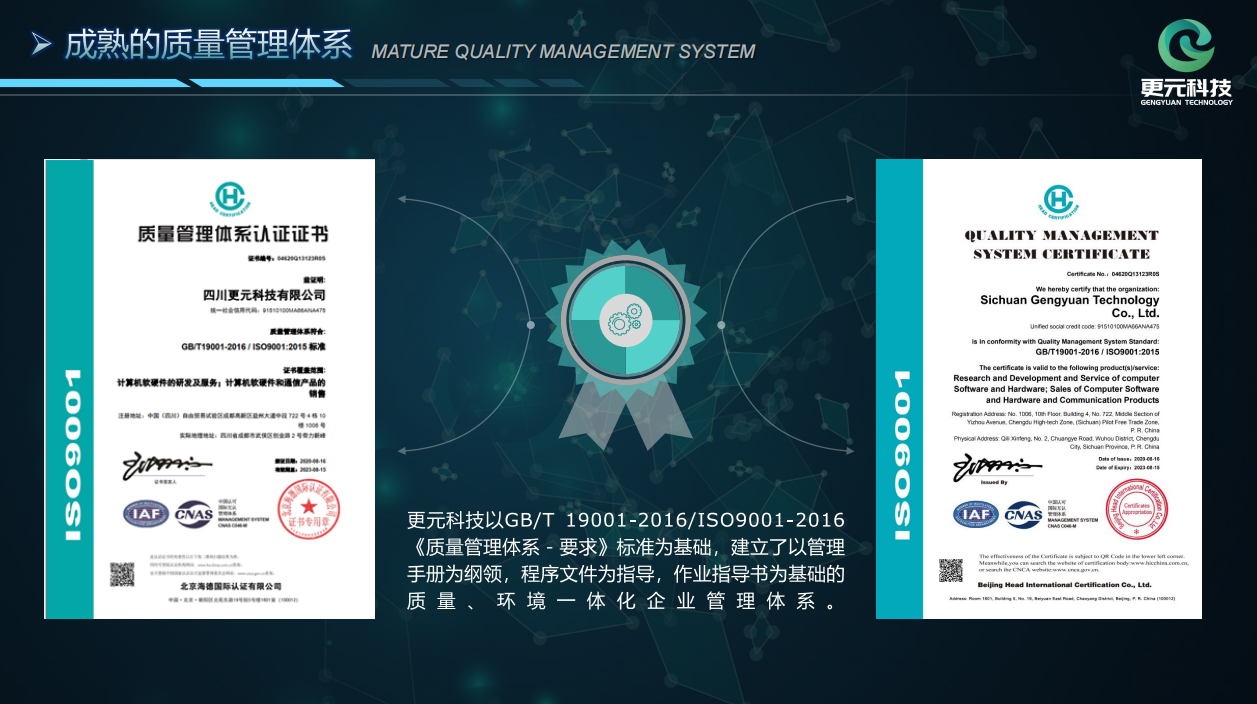Click 'Sichuan Gengyuan Technology Co., Ltd.' text
Image resolution: width=1257 pixels, height=704 pixels.
[x=1070, y=306]
